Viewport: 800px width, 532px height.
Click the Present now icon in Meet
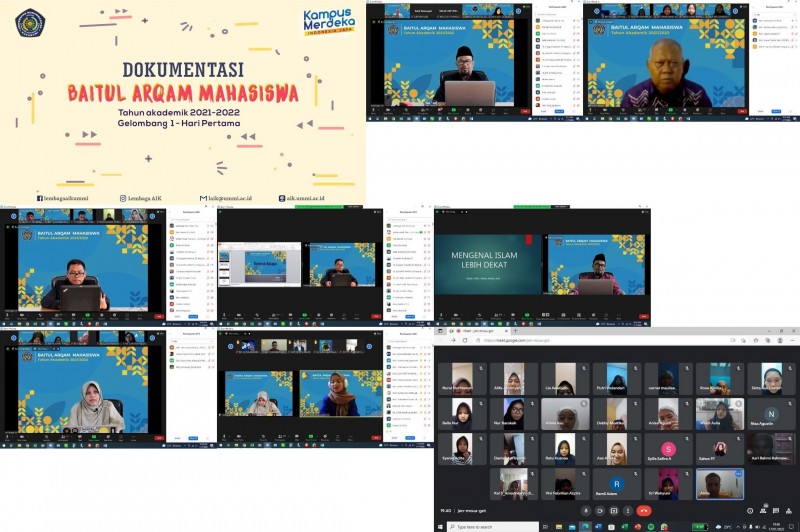pos(614,511)
